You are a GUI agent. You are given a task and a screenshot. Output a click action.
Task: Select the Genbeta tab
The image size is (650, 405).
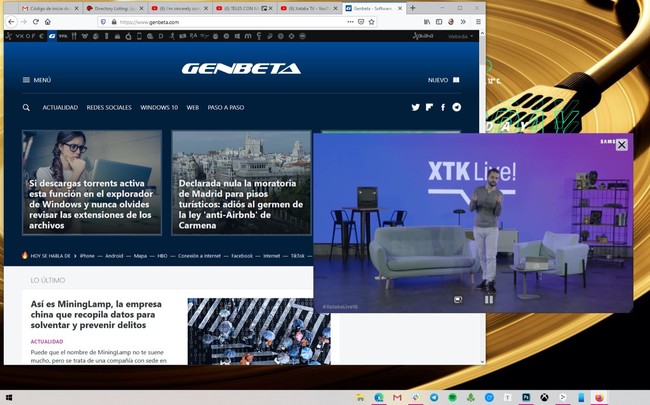tap(373, 8)
